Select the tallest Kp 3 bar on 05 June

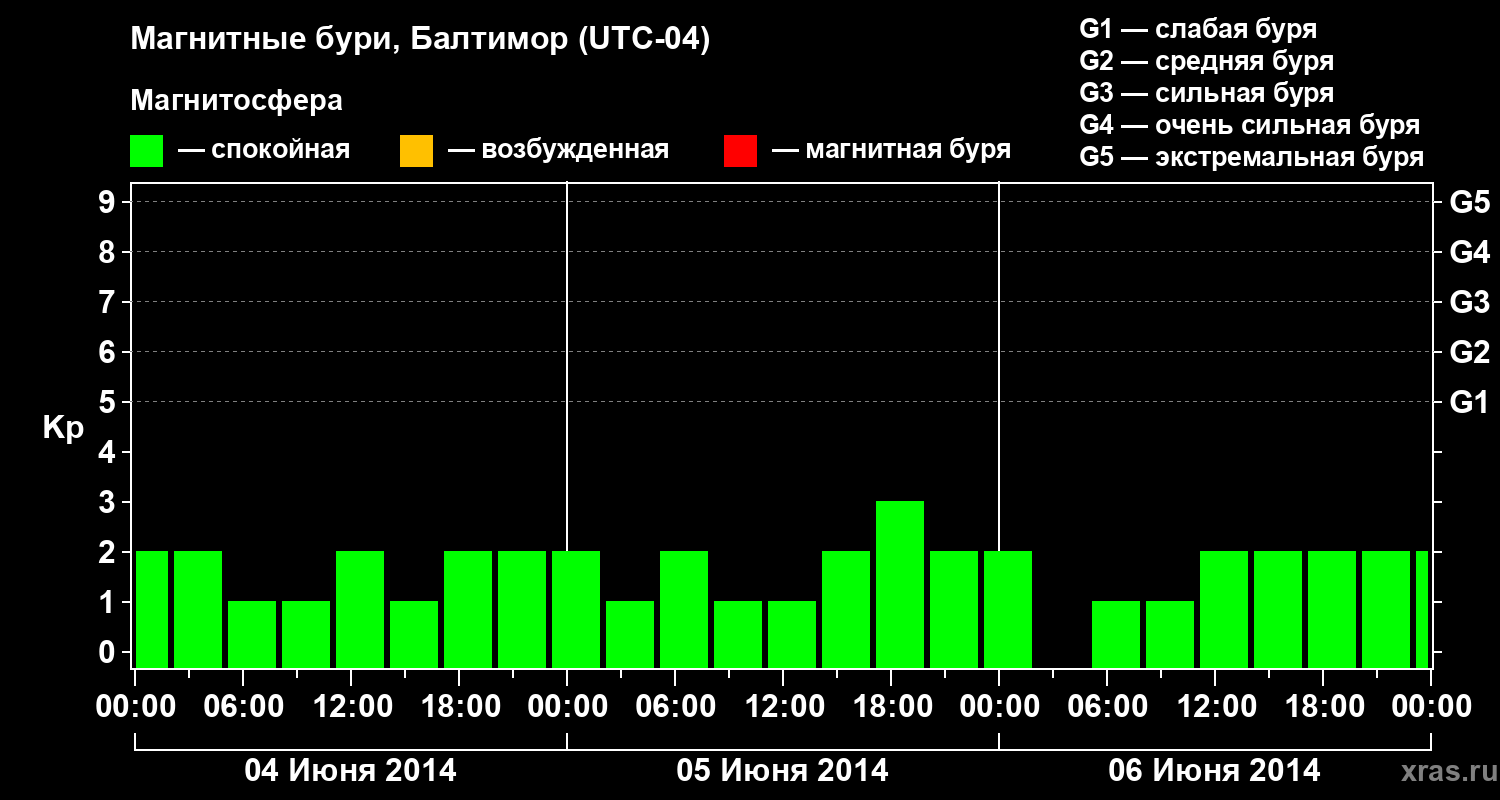pos(900,584)
